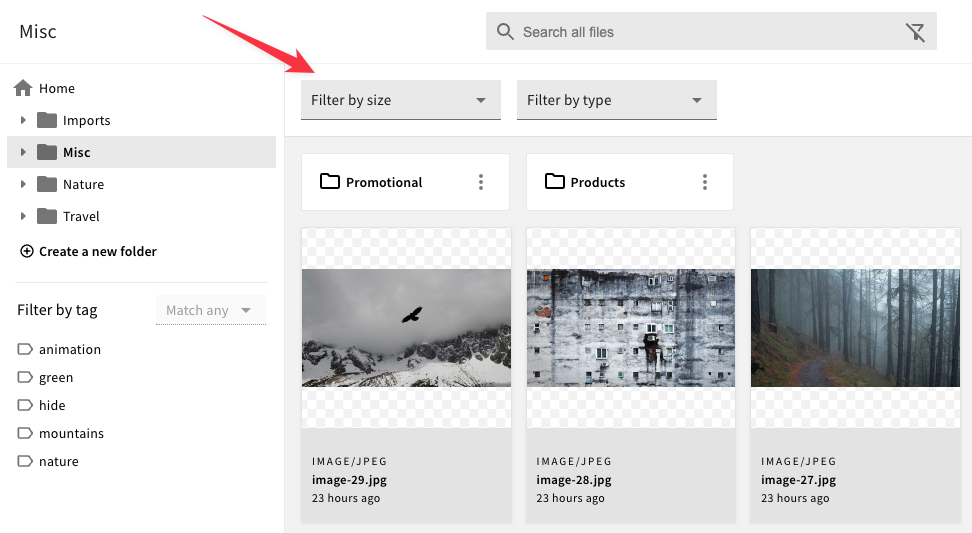Select the image-28.jpg building thumbnail
The height and width of the screenshot is (533, 972).
630,328
